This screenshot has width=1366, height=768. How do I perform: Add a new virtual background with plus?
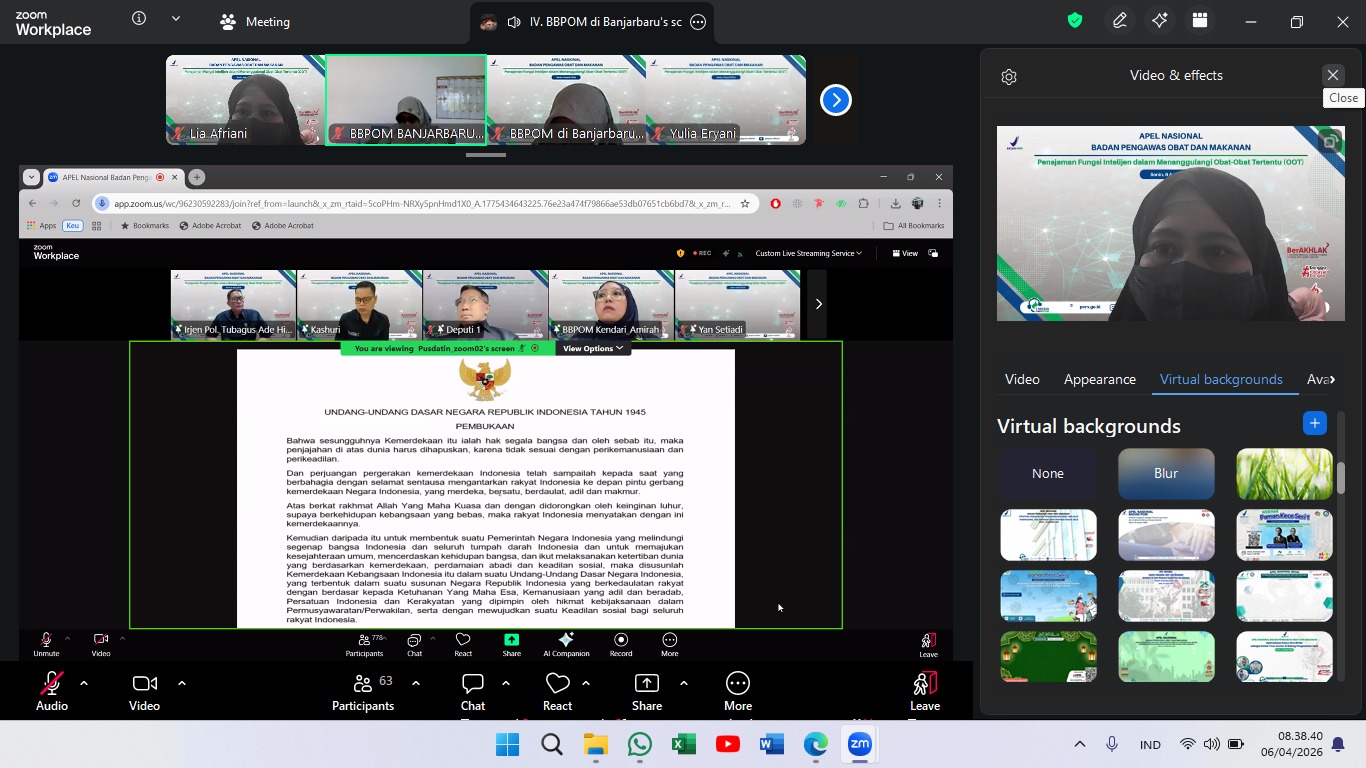point(1314,423)
